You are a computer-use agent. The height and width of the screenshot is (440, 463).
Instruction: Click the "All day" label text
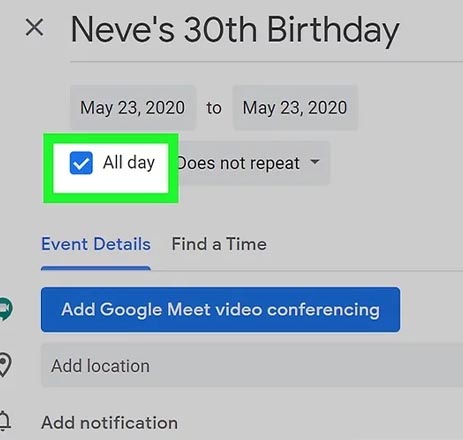[129, 163]
